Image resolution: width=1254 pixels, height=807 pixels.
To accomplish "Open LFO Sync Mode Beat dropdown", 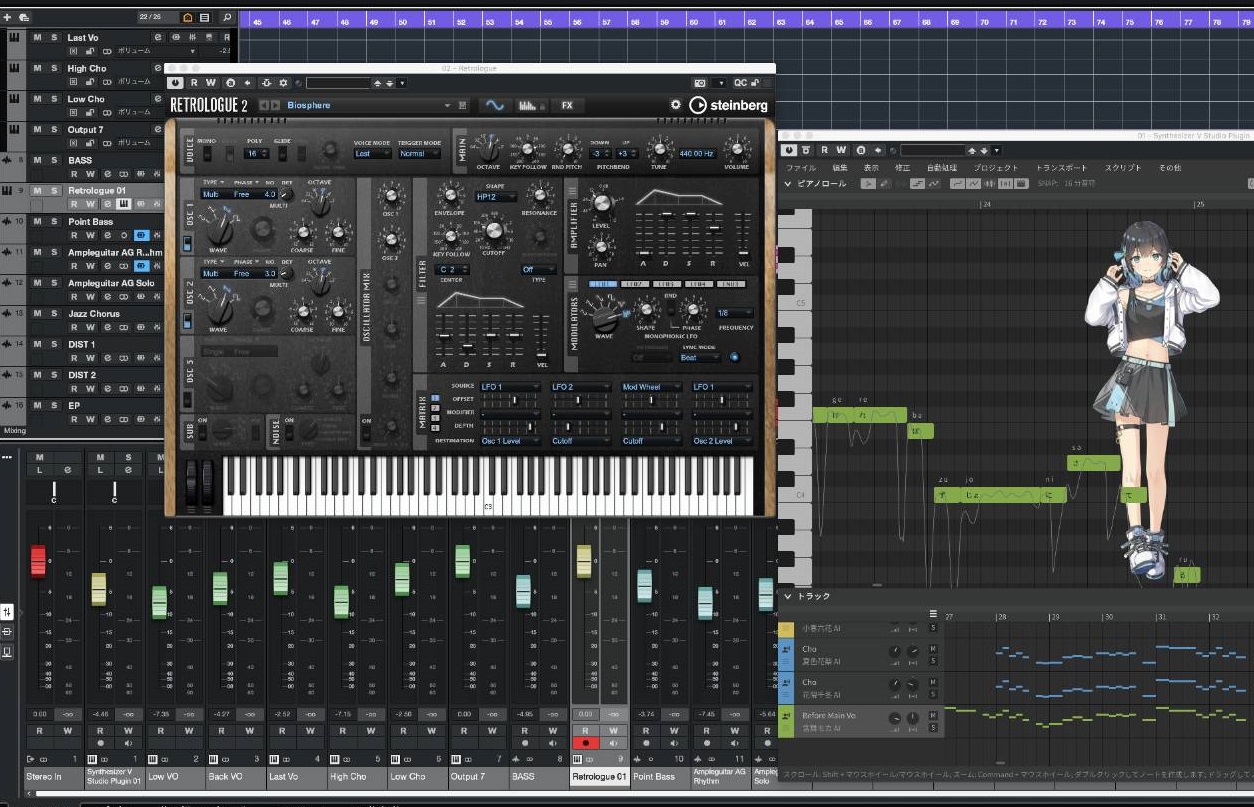I will (699, 357).
